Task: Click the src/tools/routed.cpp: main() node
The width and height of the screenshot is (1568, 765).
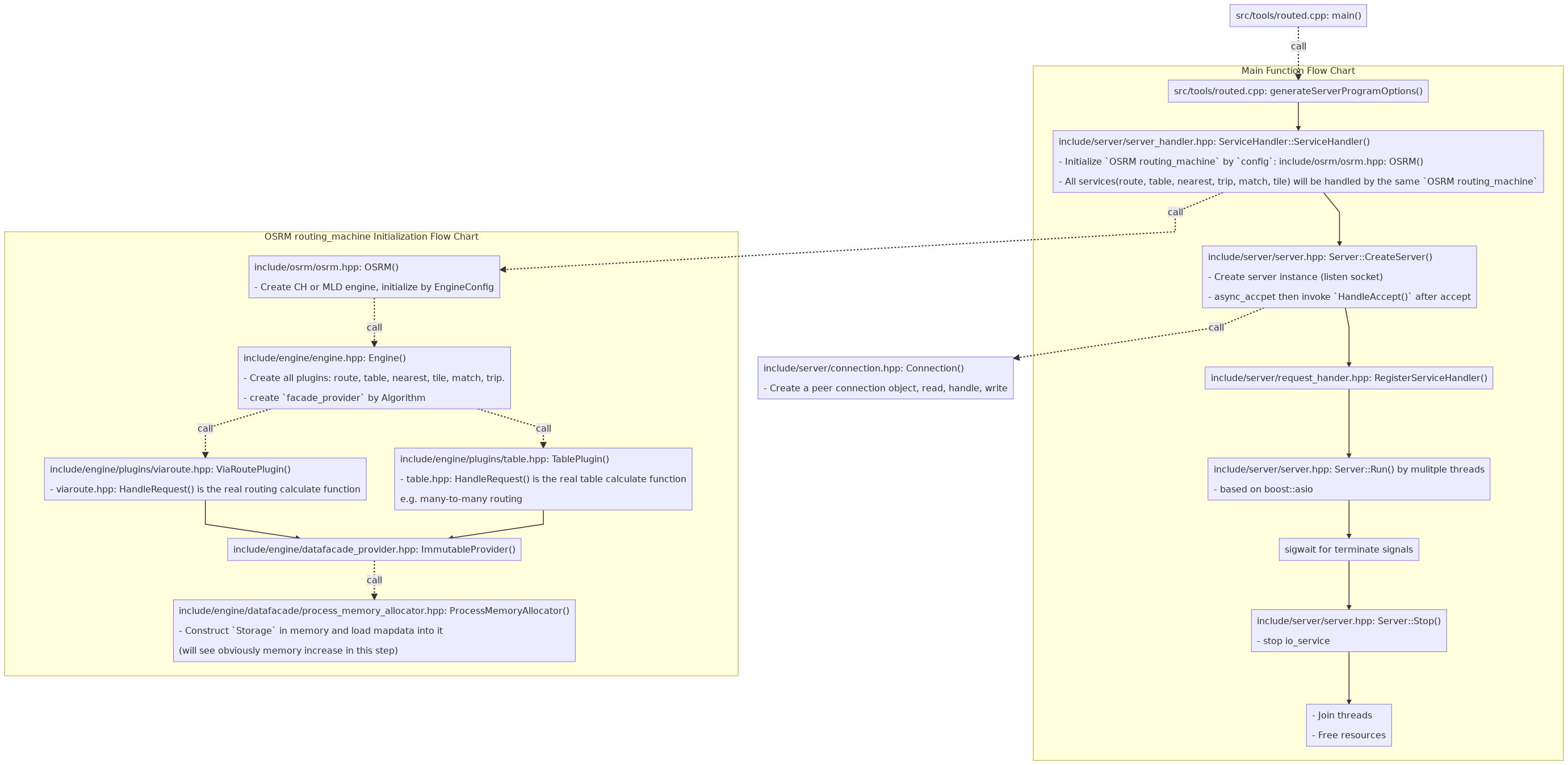Action: (1298, 16)
